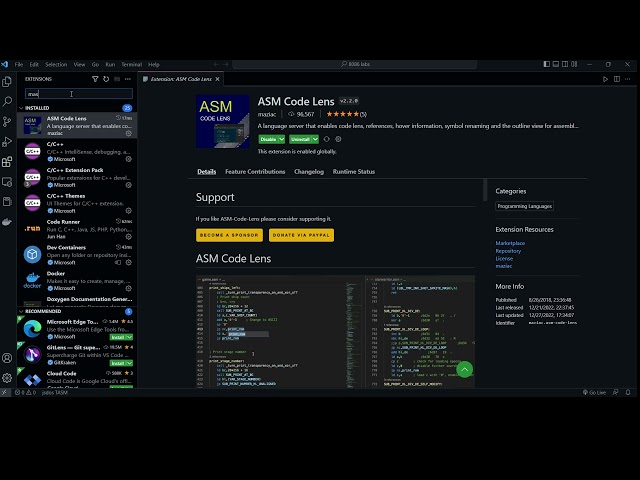The image size is (640, 480).
Task: Open editor more actions menu
Action: pos(628,79)
